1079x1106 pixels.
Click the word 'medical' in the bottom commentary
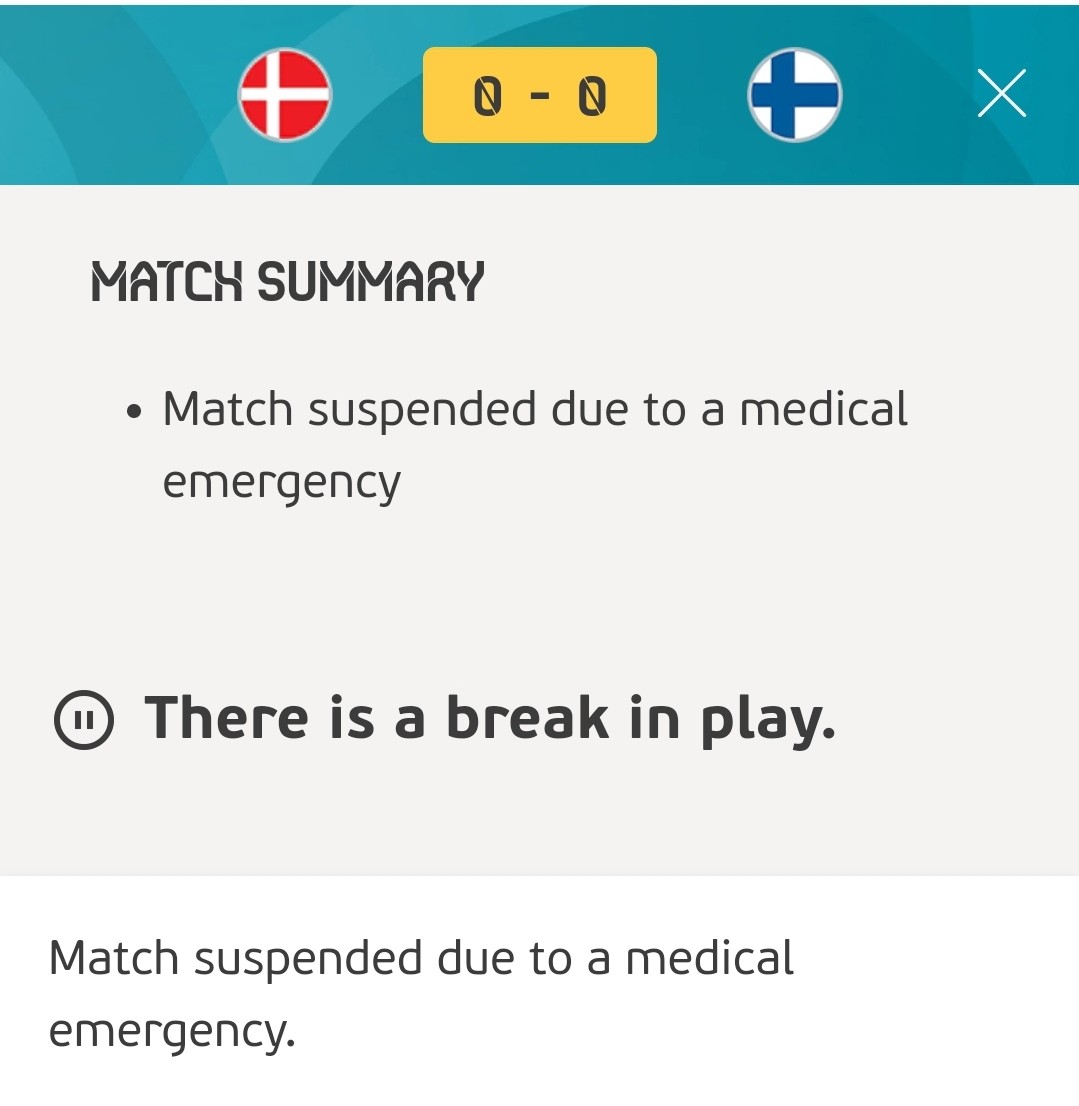point(709,958)
